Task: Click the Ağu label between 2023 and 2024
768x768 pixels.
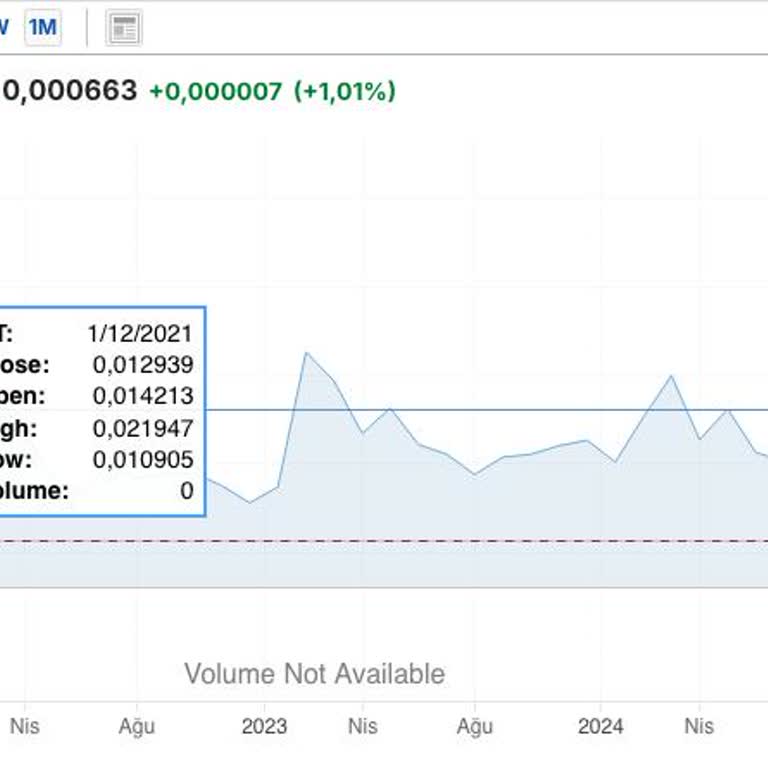Action: (475, 726)
